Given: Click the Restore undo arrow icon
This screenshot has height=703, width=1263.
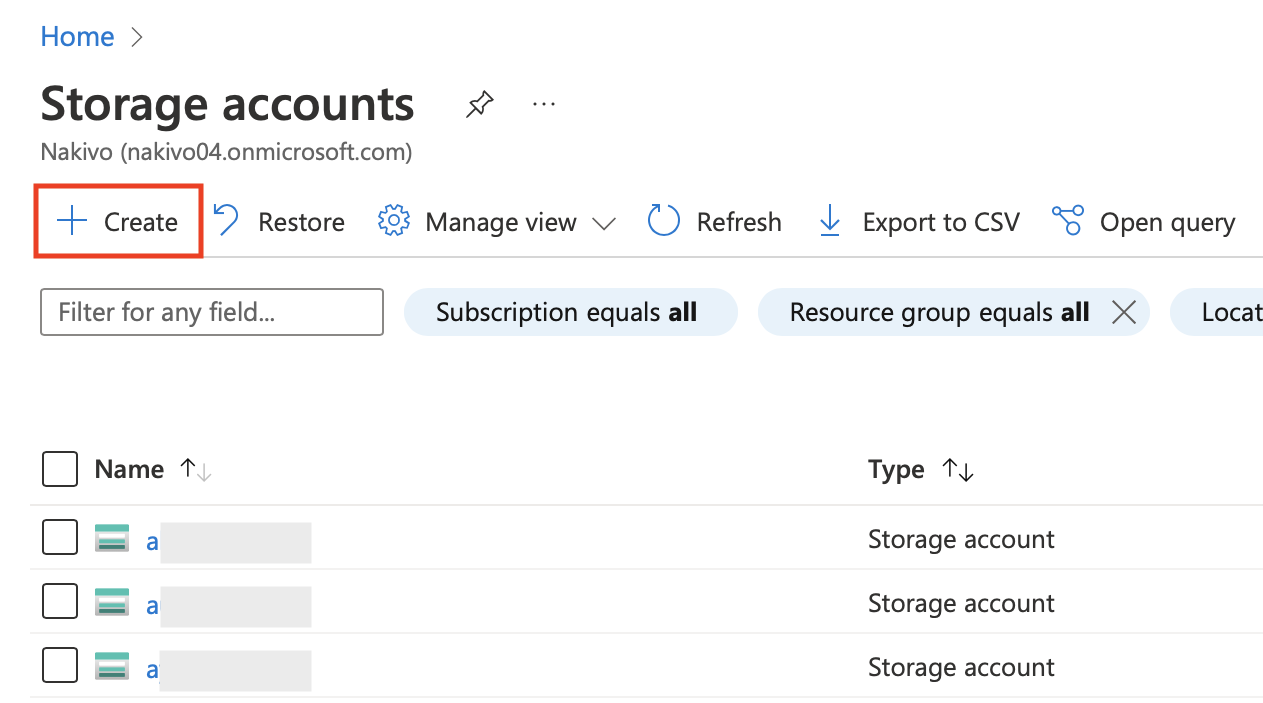Looking at the screenshot, I should click(227, 221).
